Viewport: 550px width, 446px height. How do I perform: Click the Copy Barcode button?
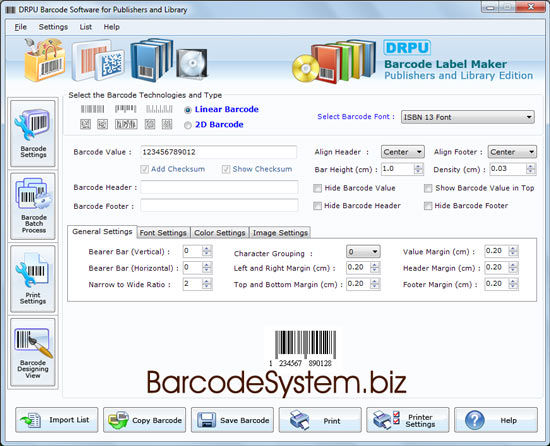click(145, 420)
